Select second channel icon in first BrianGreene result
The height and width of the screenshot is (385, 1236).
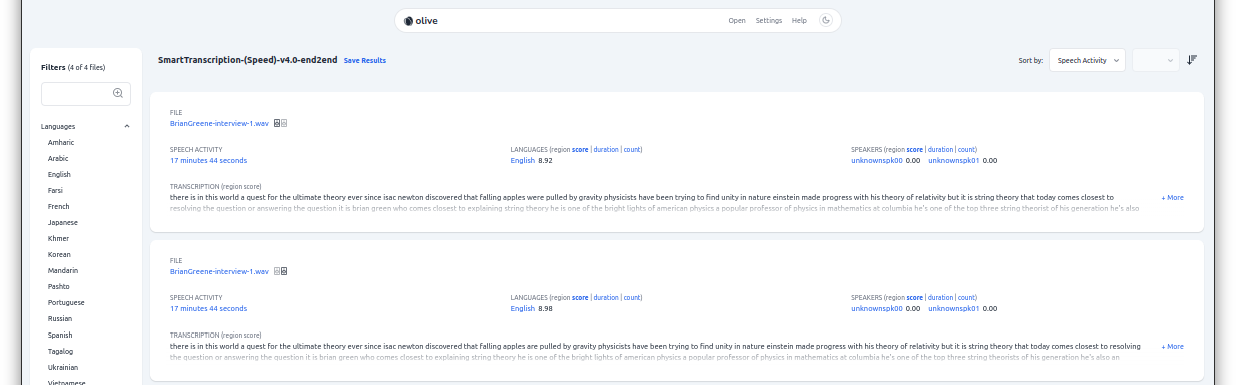(284, 123)
